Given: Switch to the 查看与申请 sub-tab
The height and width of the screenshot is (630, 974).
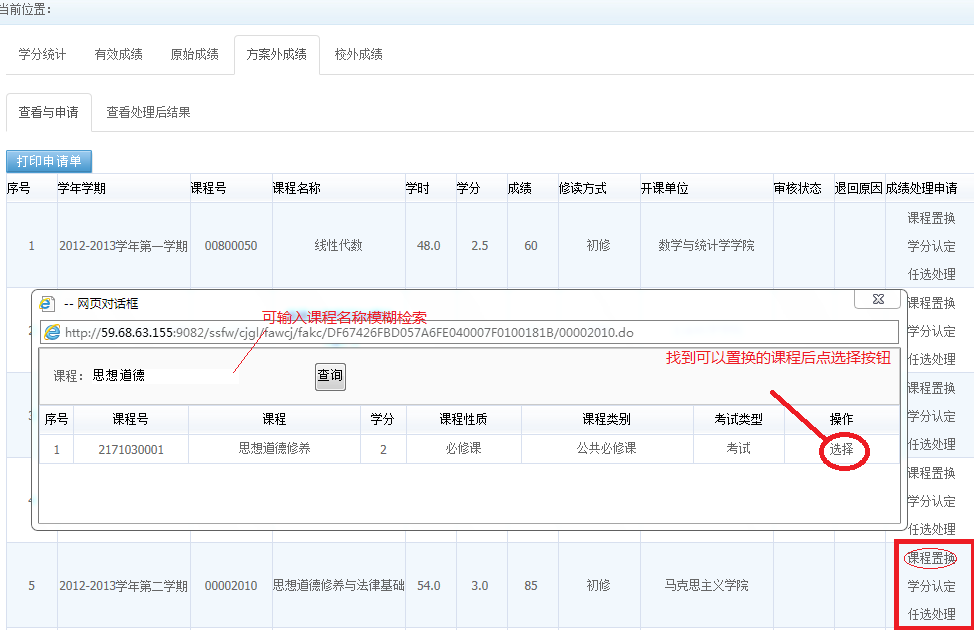Looking at the screenshot, I should coord(49,112).
